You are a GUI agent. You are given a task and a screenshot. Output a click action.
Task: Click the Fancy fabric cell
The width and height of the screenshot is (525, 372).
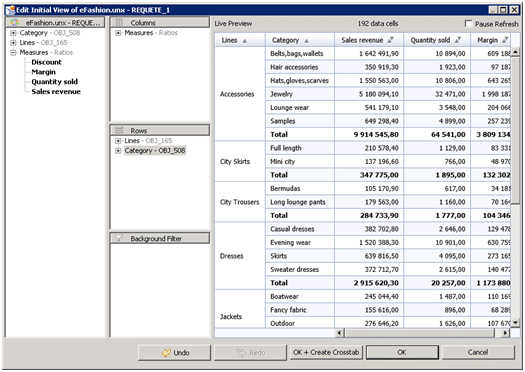(x=300, y=310)
